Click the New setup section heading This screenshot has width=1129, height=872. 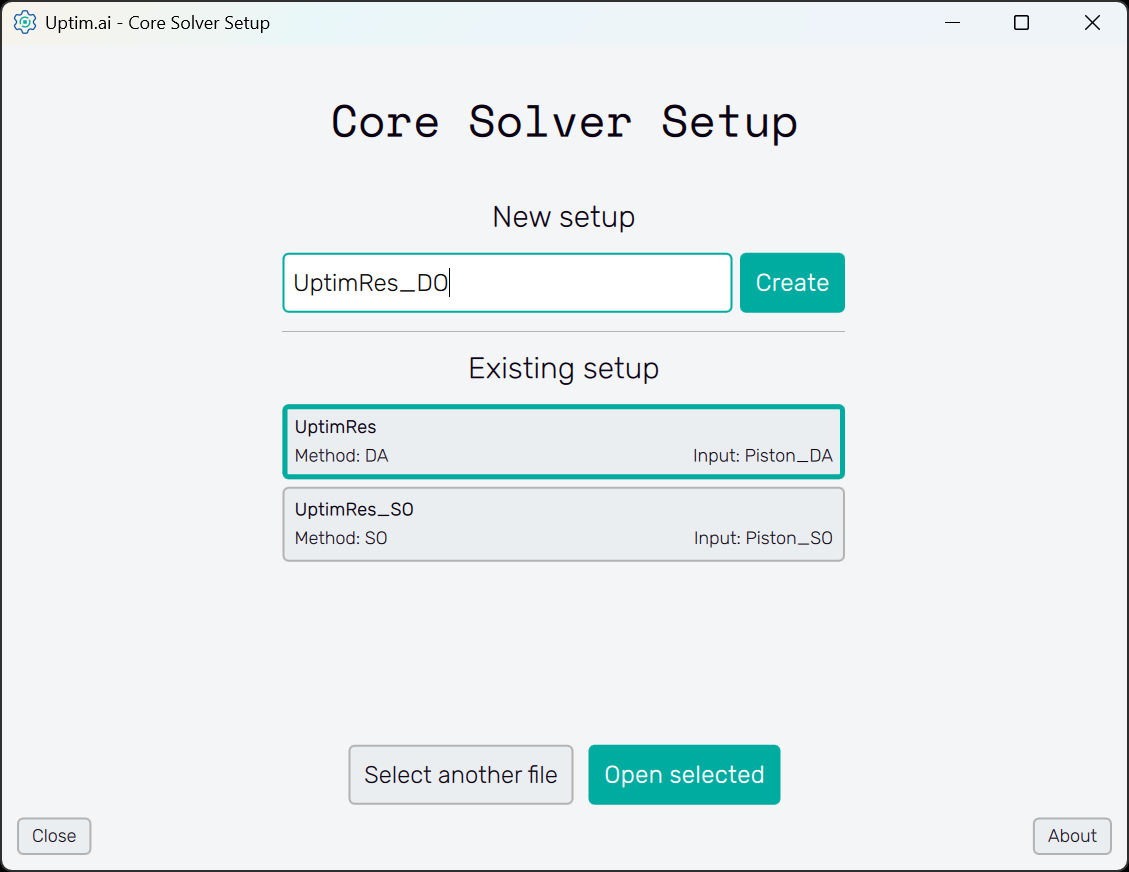point(564,217)
